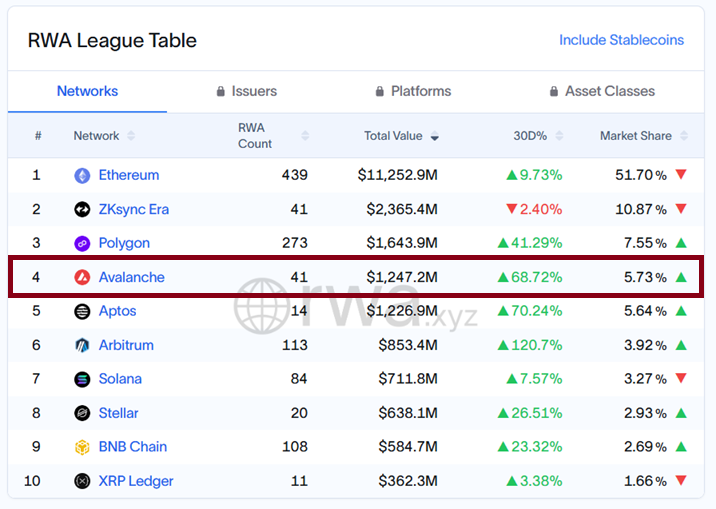Open the ZKsync Era network link
The width and height of the screenshot is (716, 509).
pos(134,210)
